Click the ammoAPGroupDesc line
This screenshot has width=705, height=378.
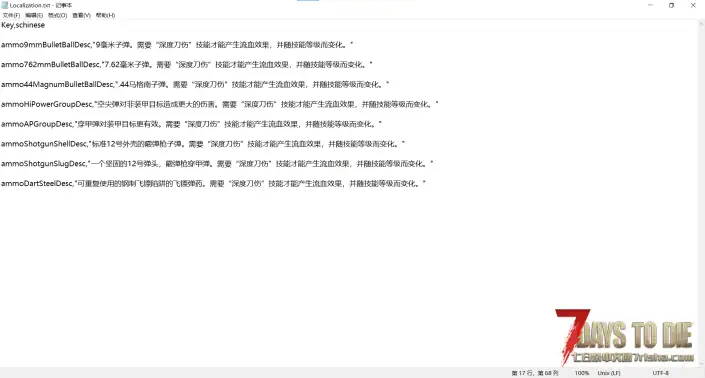click(192, 124)
